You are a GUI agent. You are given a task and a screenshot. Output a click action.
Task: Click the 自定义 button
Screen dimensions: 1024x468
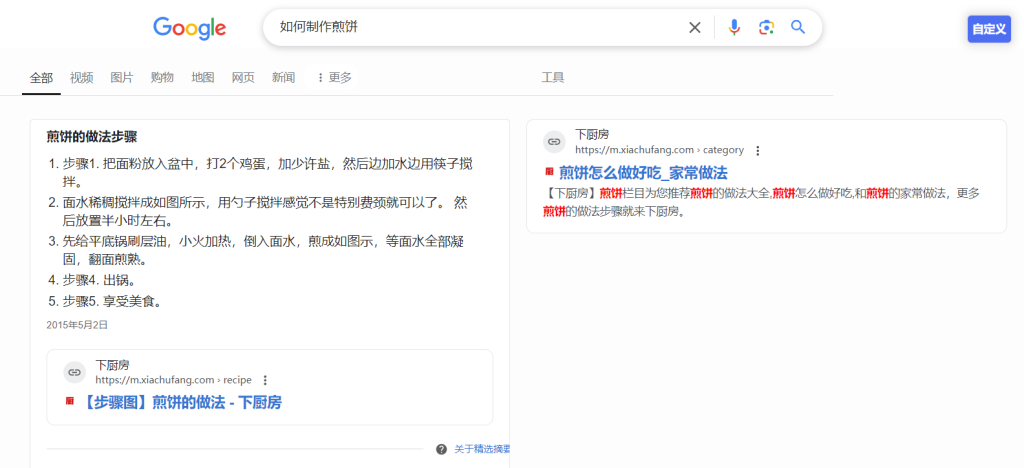(x=989, y=29)
